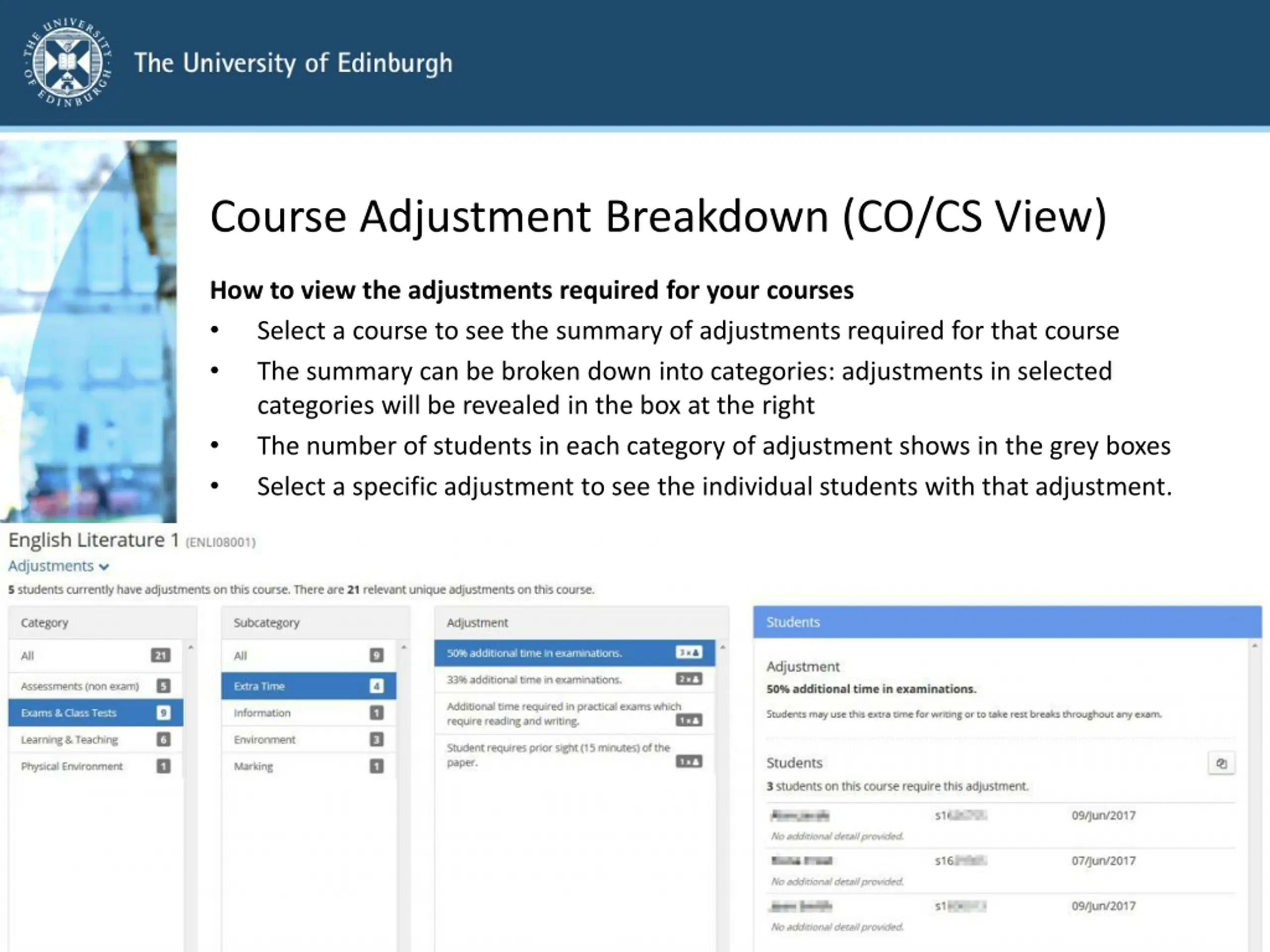Click the English Literature 1 course title
This screenshot has width=1270, height=952.
point(94,540)
